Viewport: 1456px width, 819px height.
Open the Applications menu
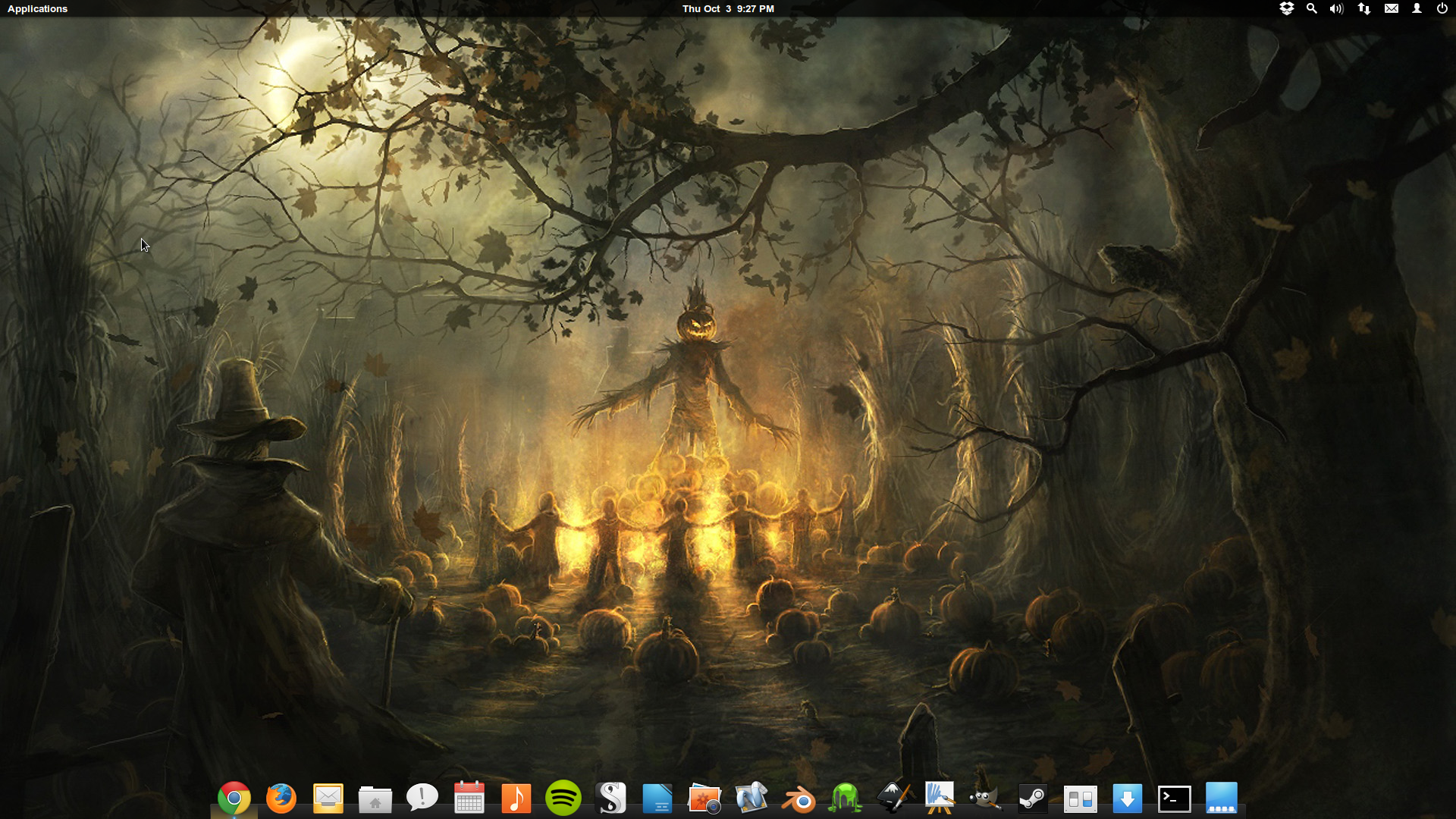pyautogui.click(x=37, y=9)
